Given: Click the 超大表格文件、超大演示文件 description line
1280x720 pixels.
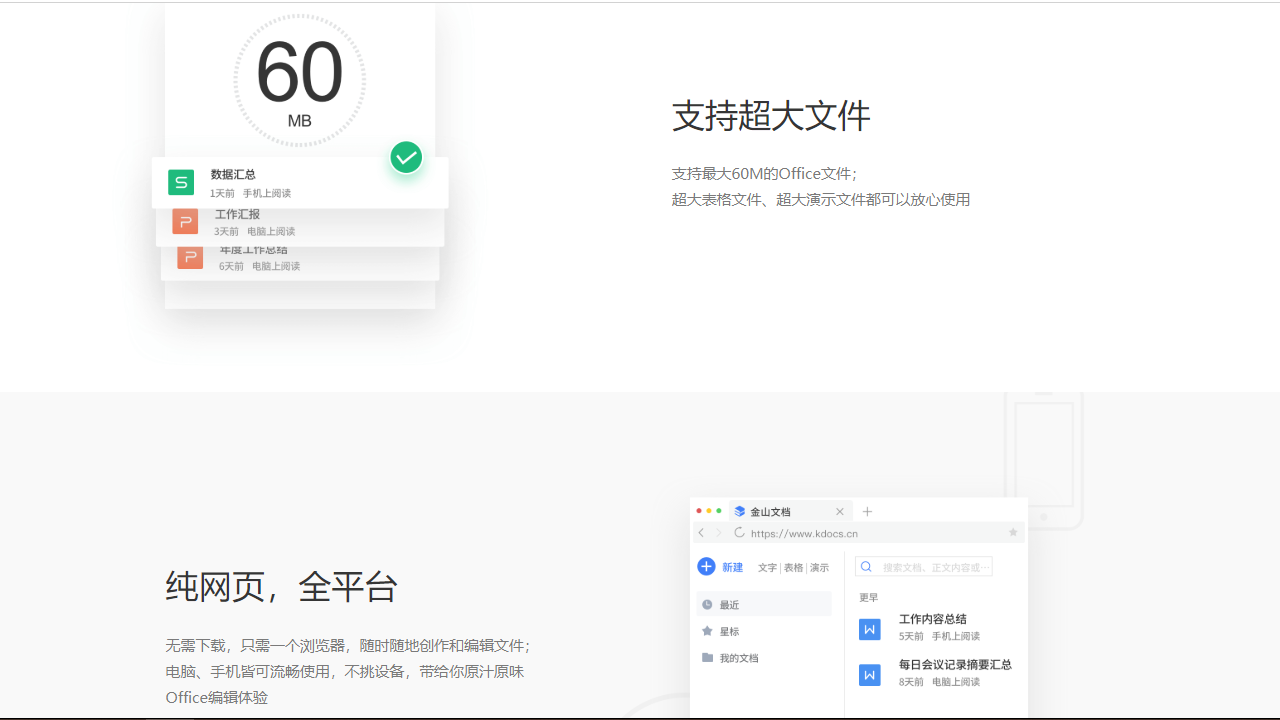Looking at the screenshot, I should click(821, 199).
